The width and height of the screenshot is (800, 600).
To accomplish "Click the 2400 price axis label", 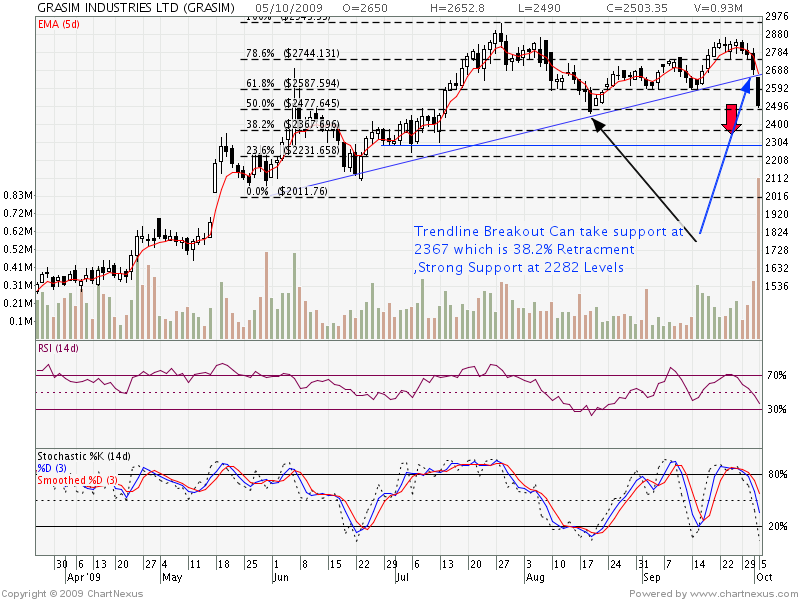I will click(x=777, y=124).
